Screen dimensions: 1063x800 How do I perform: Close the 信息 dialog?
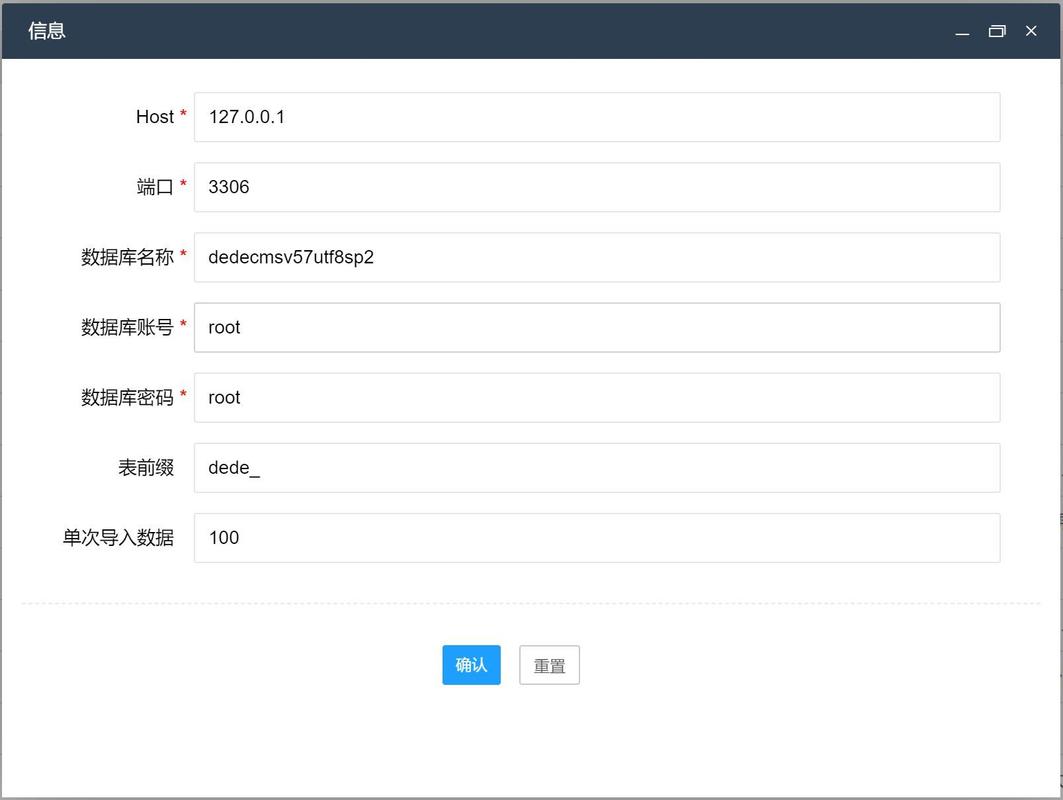pyautogui.click(x=1031, y=31)
